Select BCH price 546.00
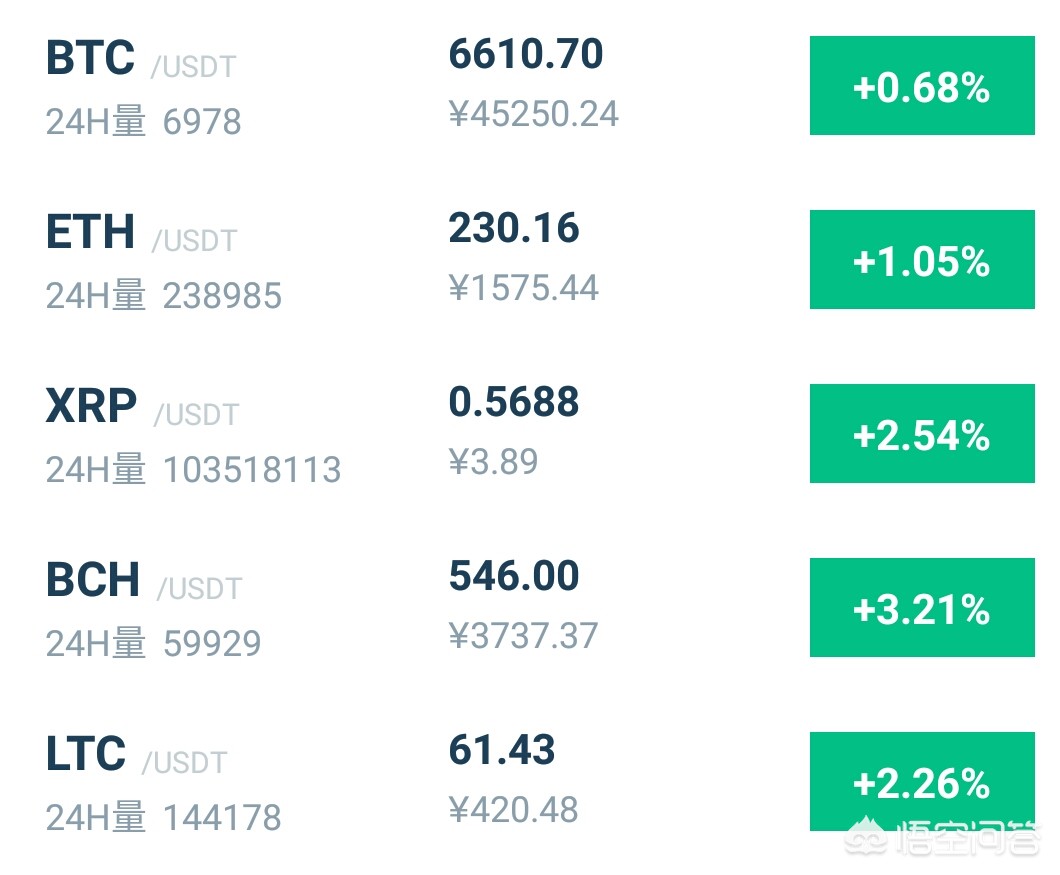 514,575
